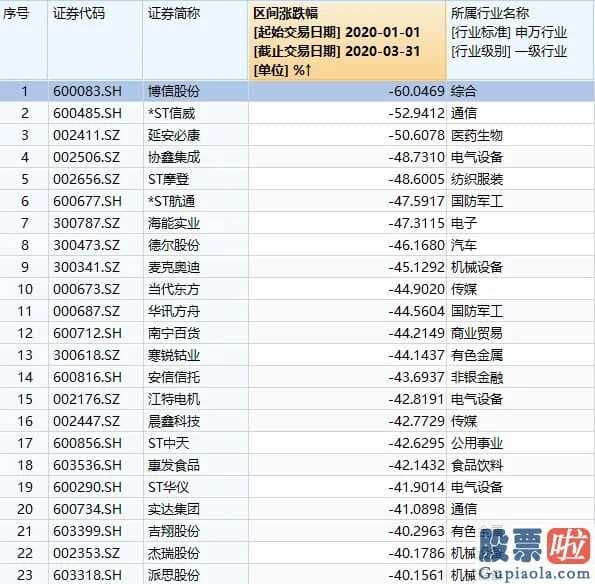Click the 德尔股份 name cell
This screenshot has width=595, height=584.
tap(174, 246)
